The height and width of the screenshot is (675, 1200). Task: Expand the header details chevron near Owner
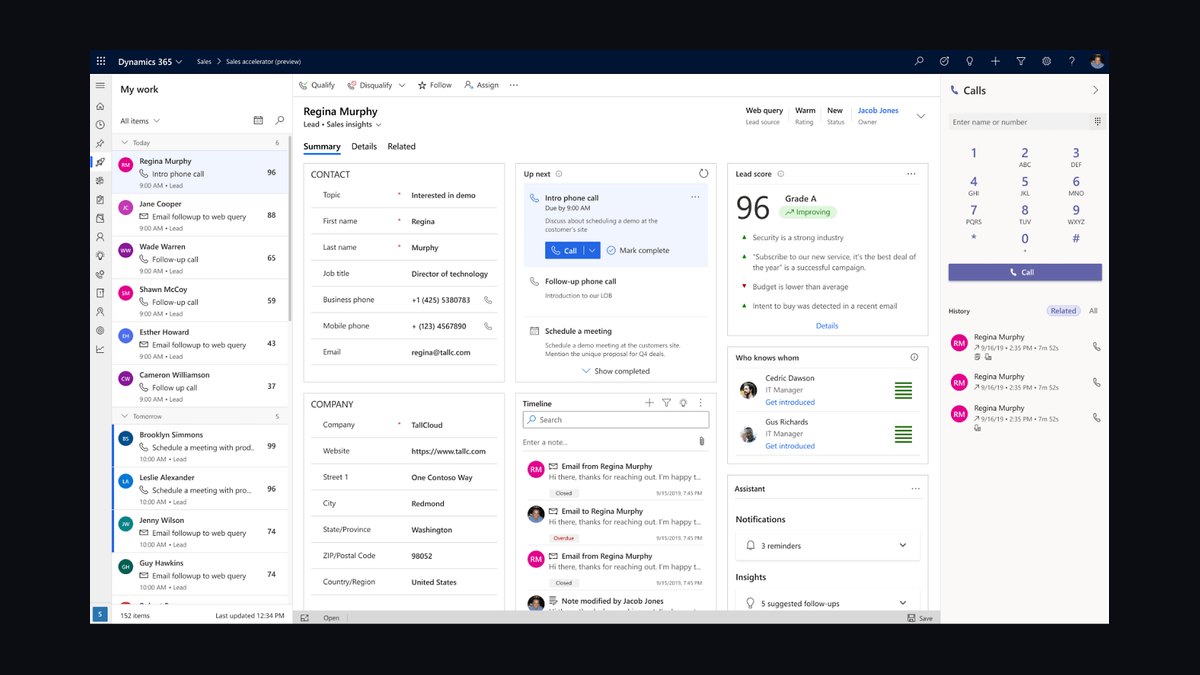tap(921, 116)
